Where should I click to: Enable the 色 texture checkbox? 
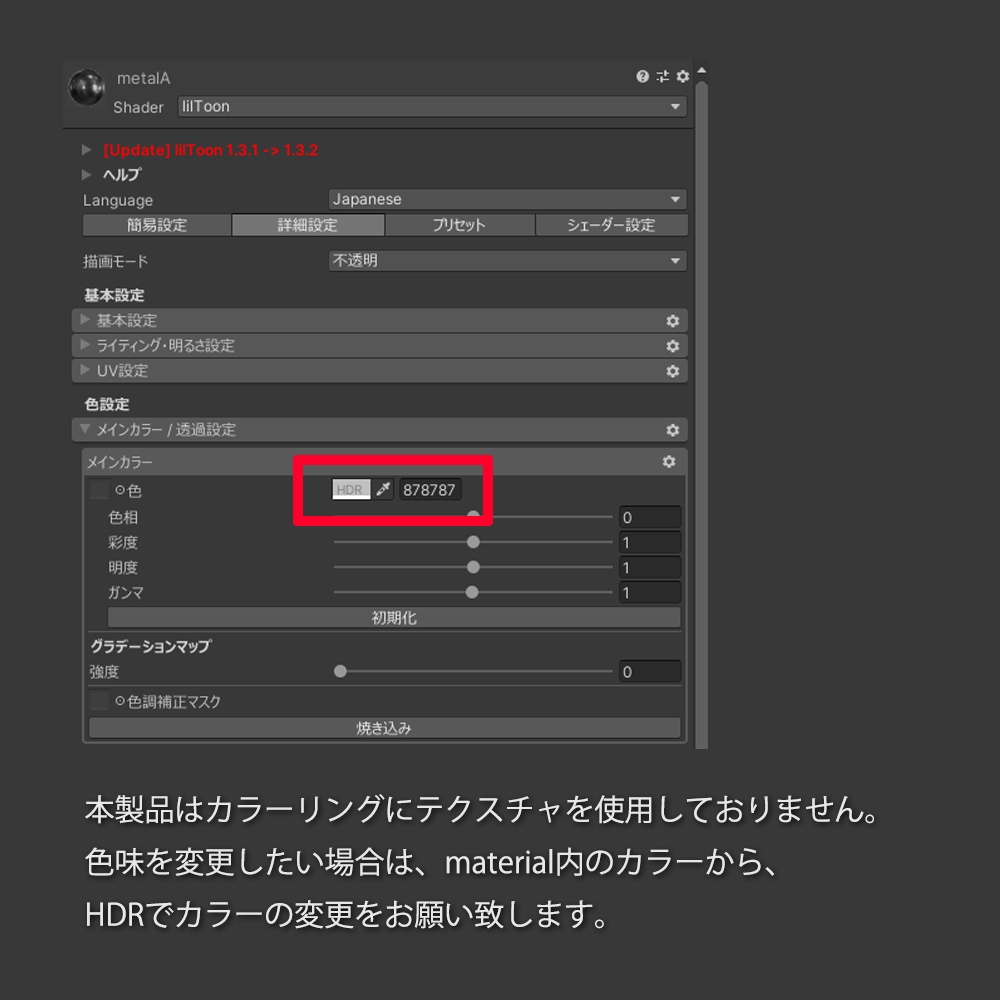99,490
